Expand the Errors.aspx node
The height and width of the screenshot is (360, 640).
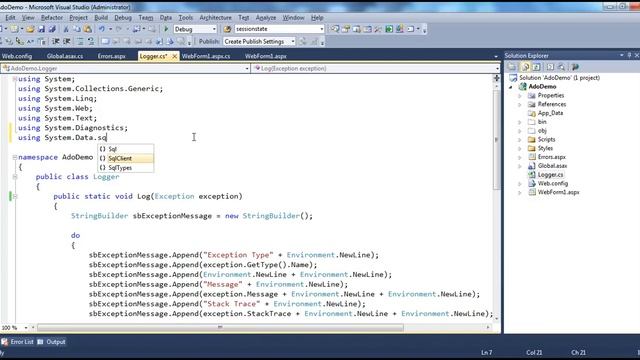520,157
